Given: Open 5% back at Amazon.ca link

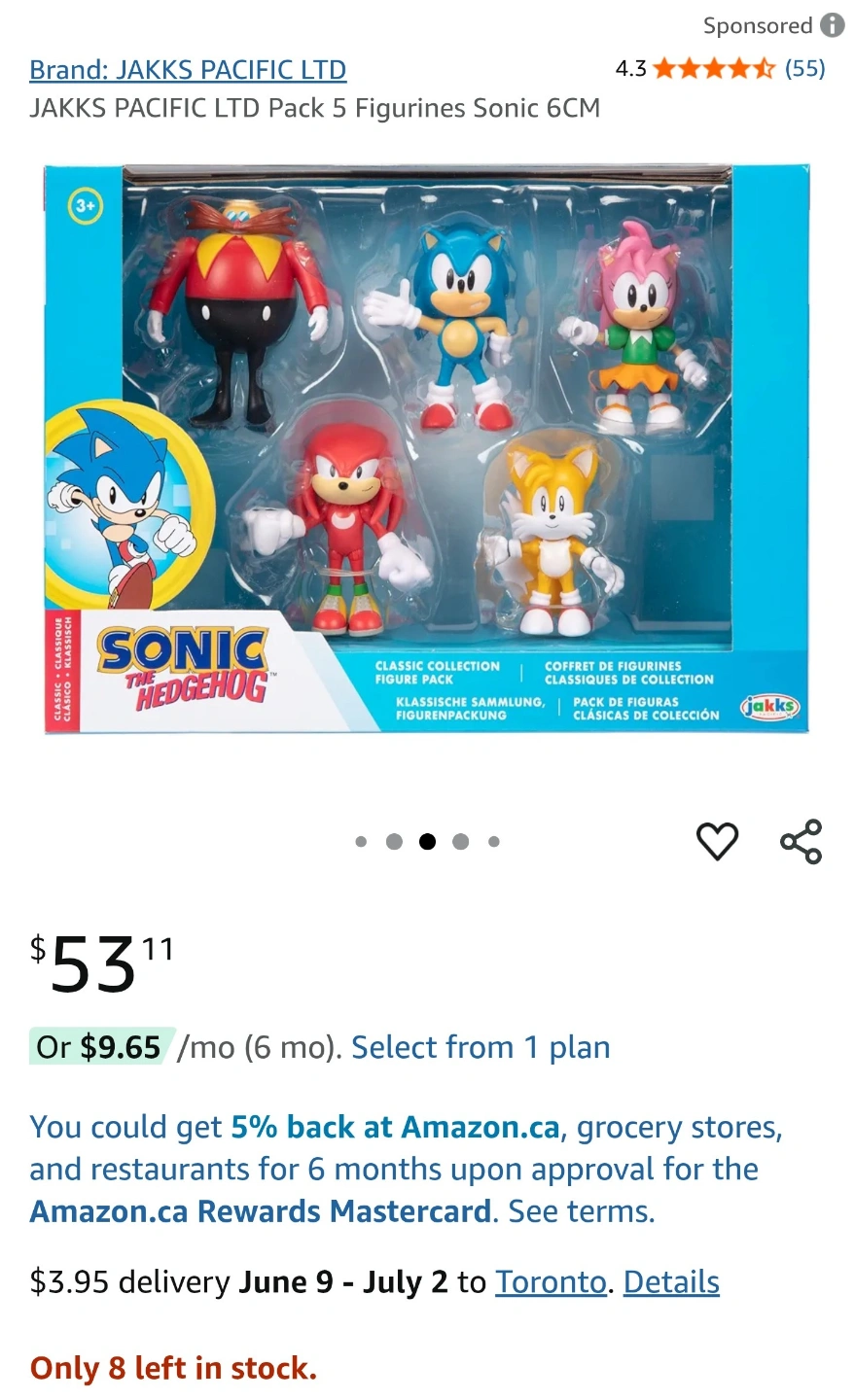Looking at the screenshot, I should click(395, 1127).
